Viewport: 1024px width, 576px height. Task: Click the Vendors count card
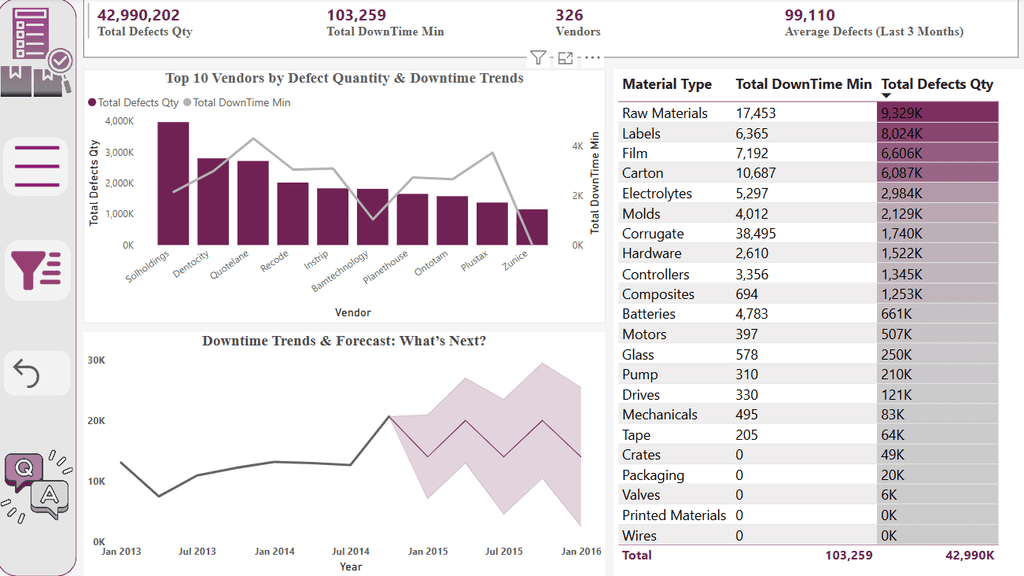(x=577, y=22)
